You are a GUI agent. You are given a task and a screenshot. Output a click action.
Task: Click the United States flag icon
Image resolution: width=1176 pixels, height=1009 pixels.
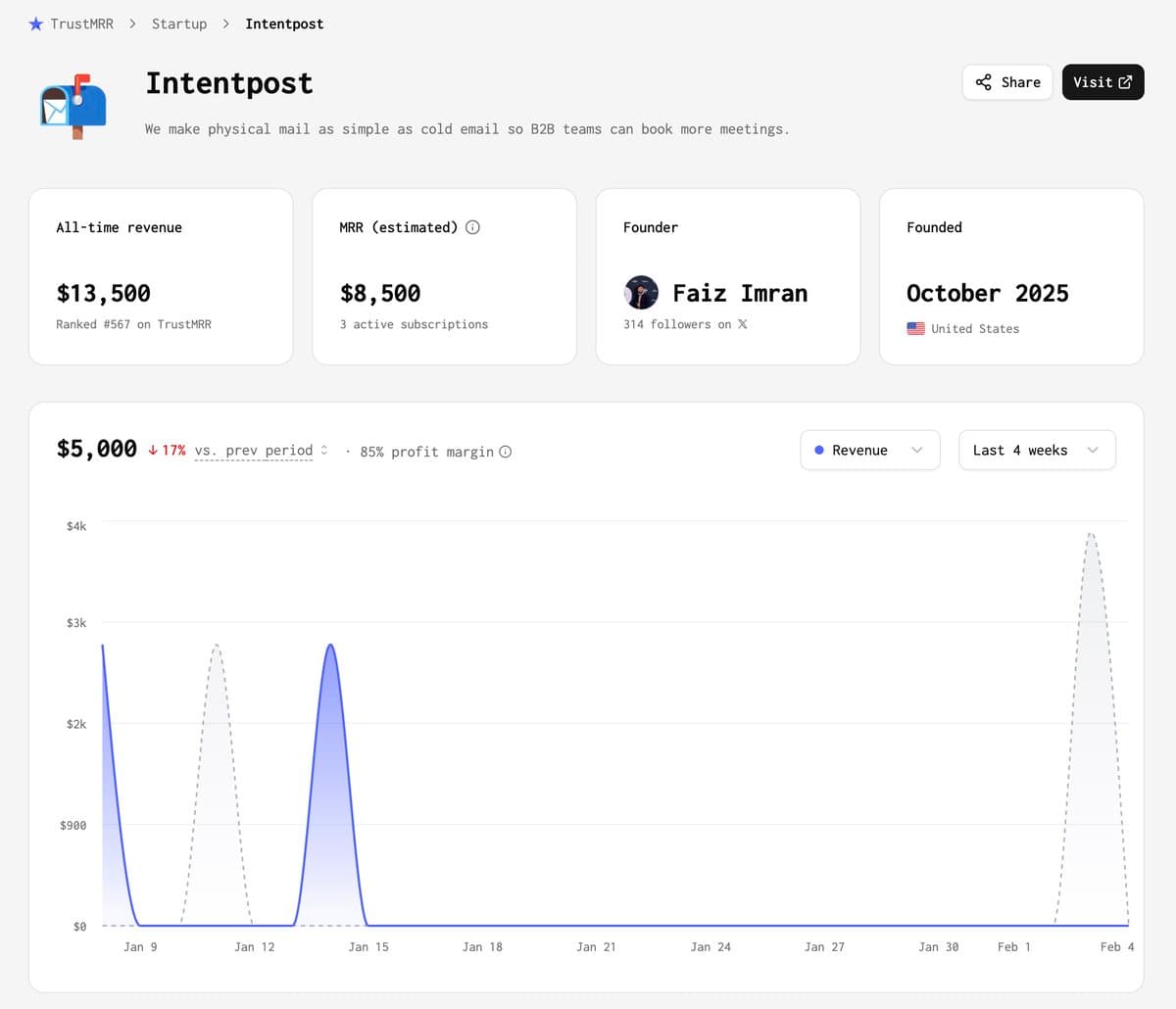(x=915, y=329)
